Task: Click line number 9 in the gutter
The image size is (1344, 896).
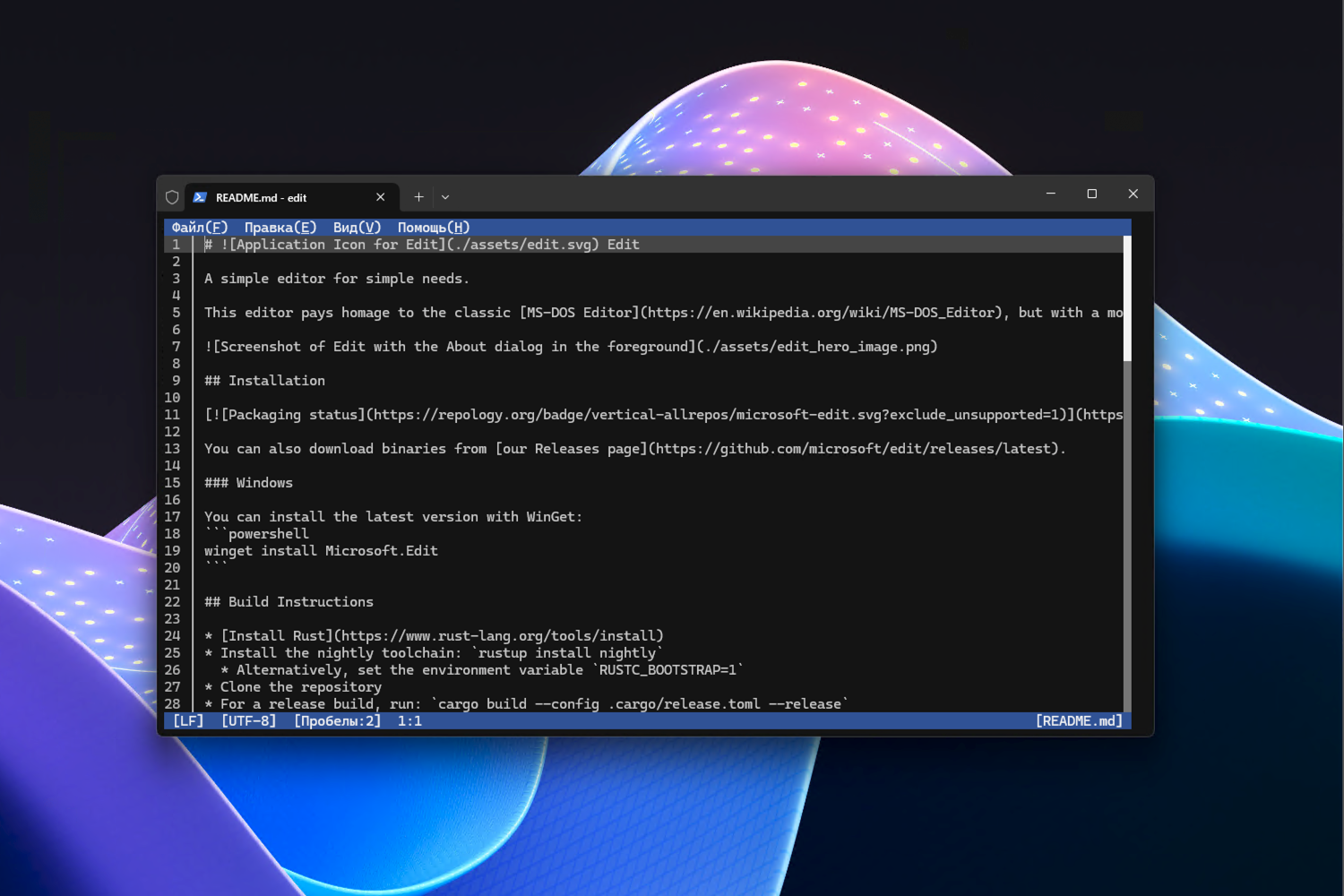Action: (x=176, y=381)
